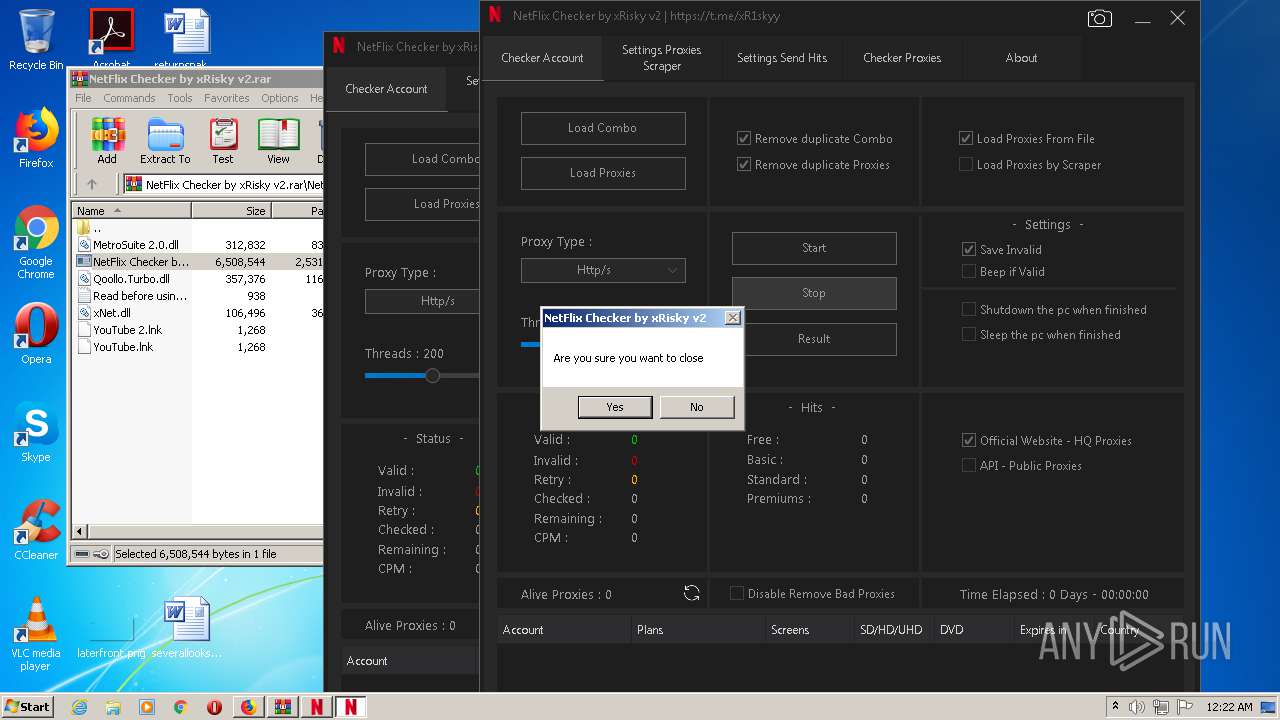Viewport: 1280px width, 720px height.
Task: Open WinRAR Options menu
Action: coord(280,98)
